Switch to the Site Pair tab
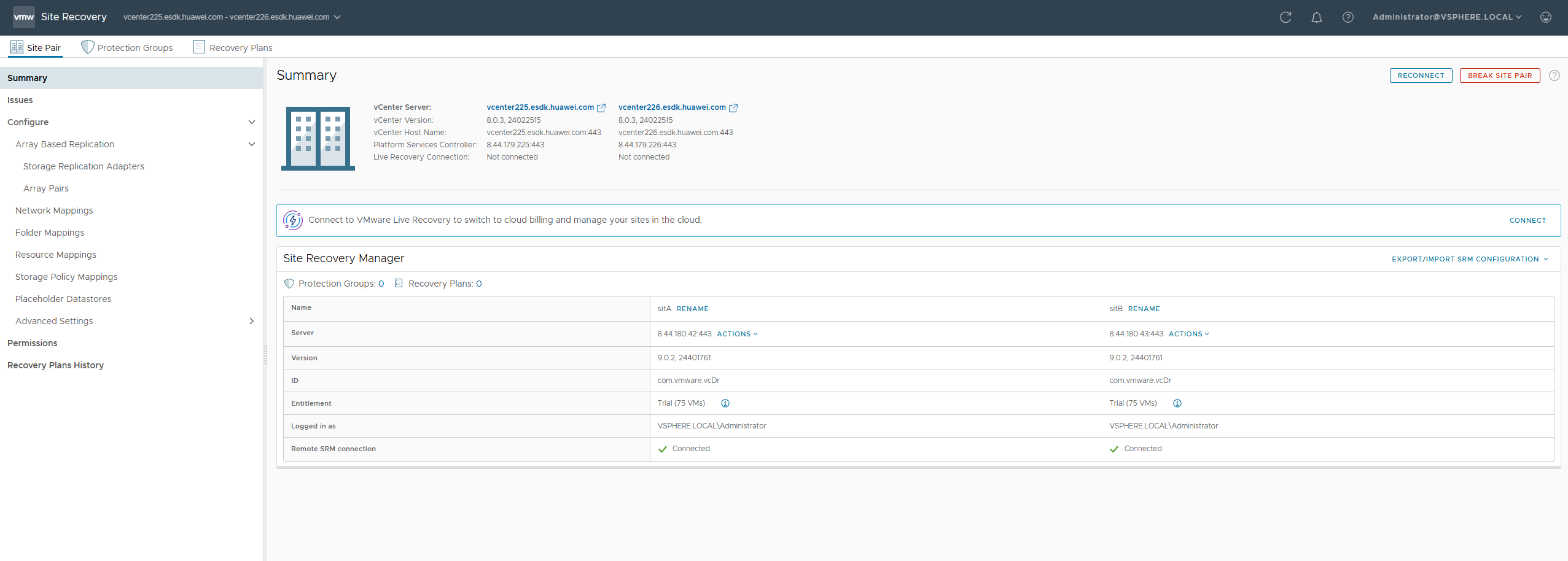Image resolution: width=1568 pixels, height=561 pixels. click(36, 47)
